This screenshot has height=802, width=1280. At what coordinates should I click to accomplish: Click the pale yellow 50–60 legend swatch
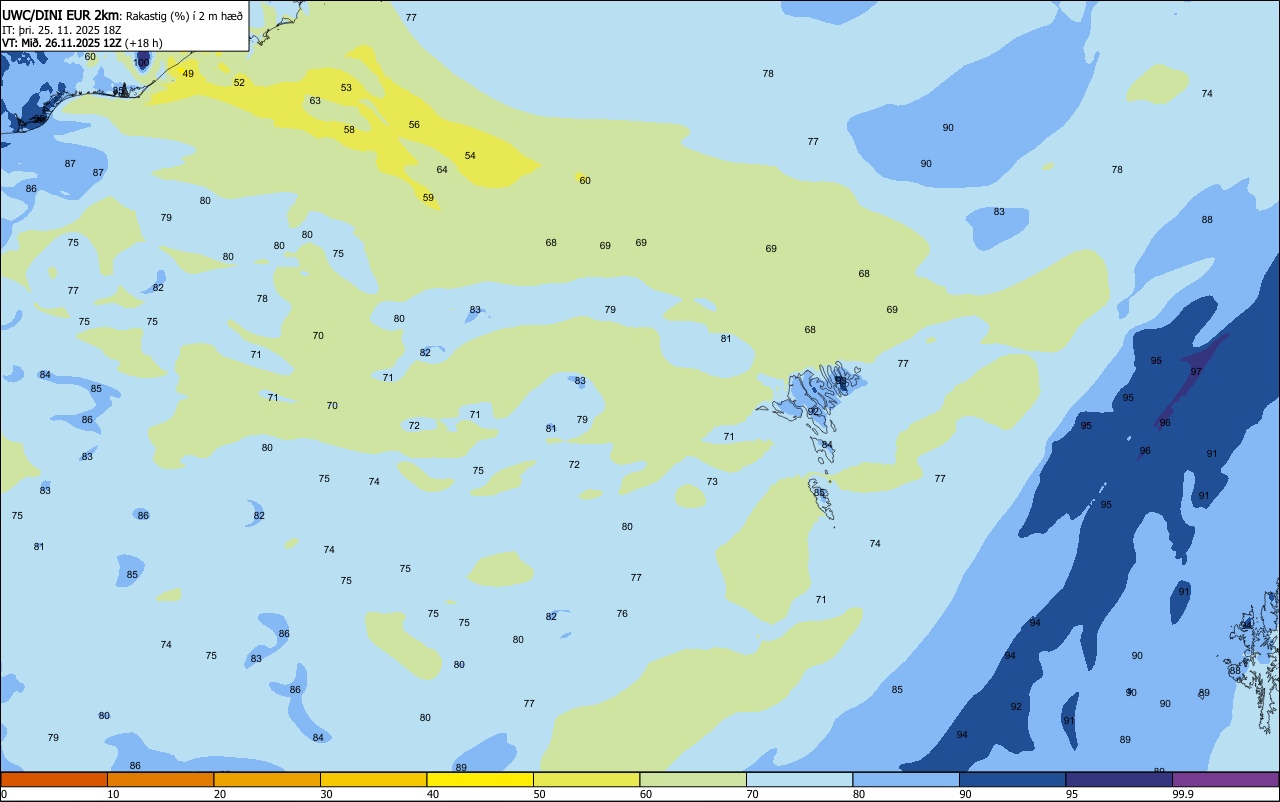click(x=586, y=779)
